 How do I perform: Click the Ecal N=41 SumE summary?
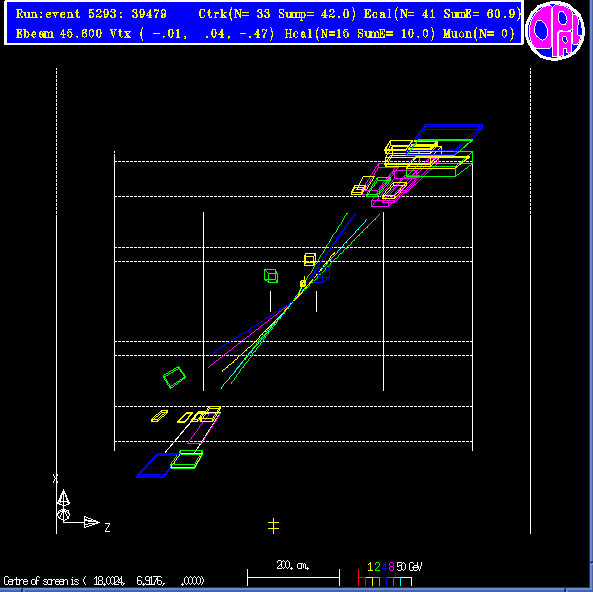point(442,14)
